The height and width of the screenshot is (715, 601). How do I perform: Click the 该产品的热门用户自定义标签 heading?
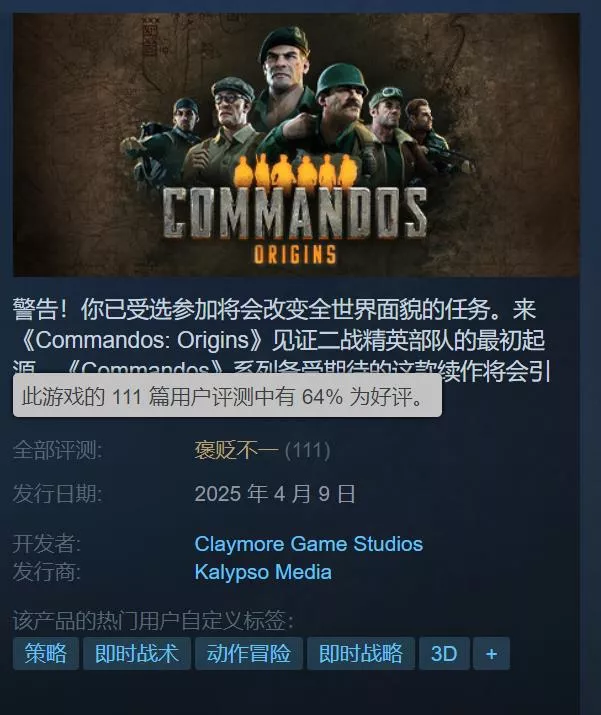tap(153, 621)
